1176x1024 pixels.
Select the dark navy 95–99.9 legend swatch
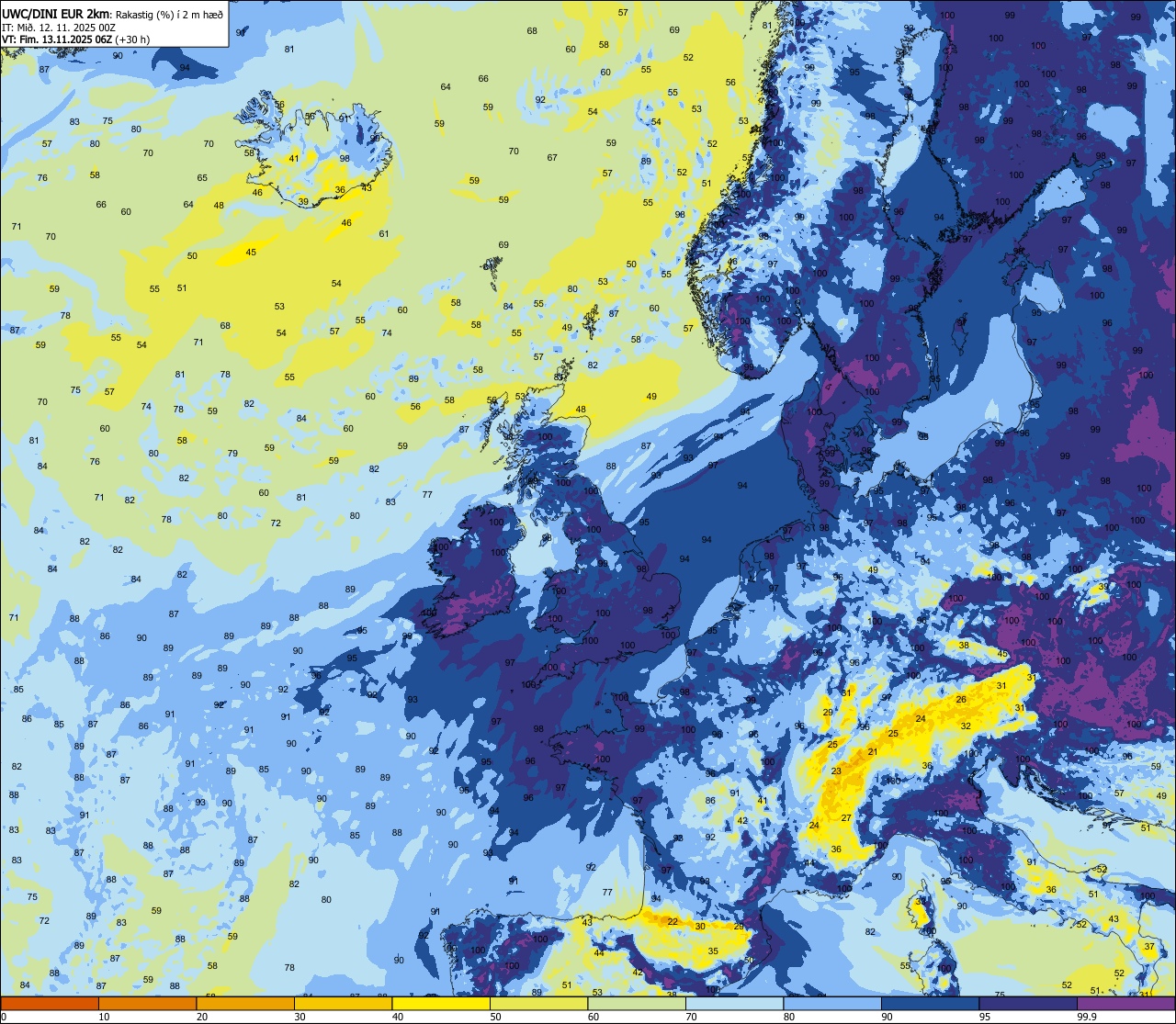pyautogui.click(x=1028, y=1003)
